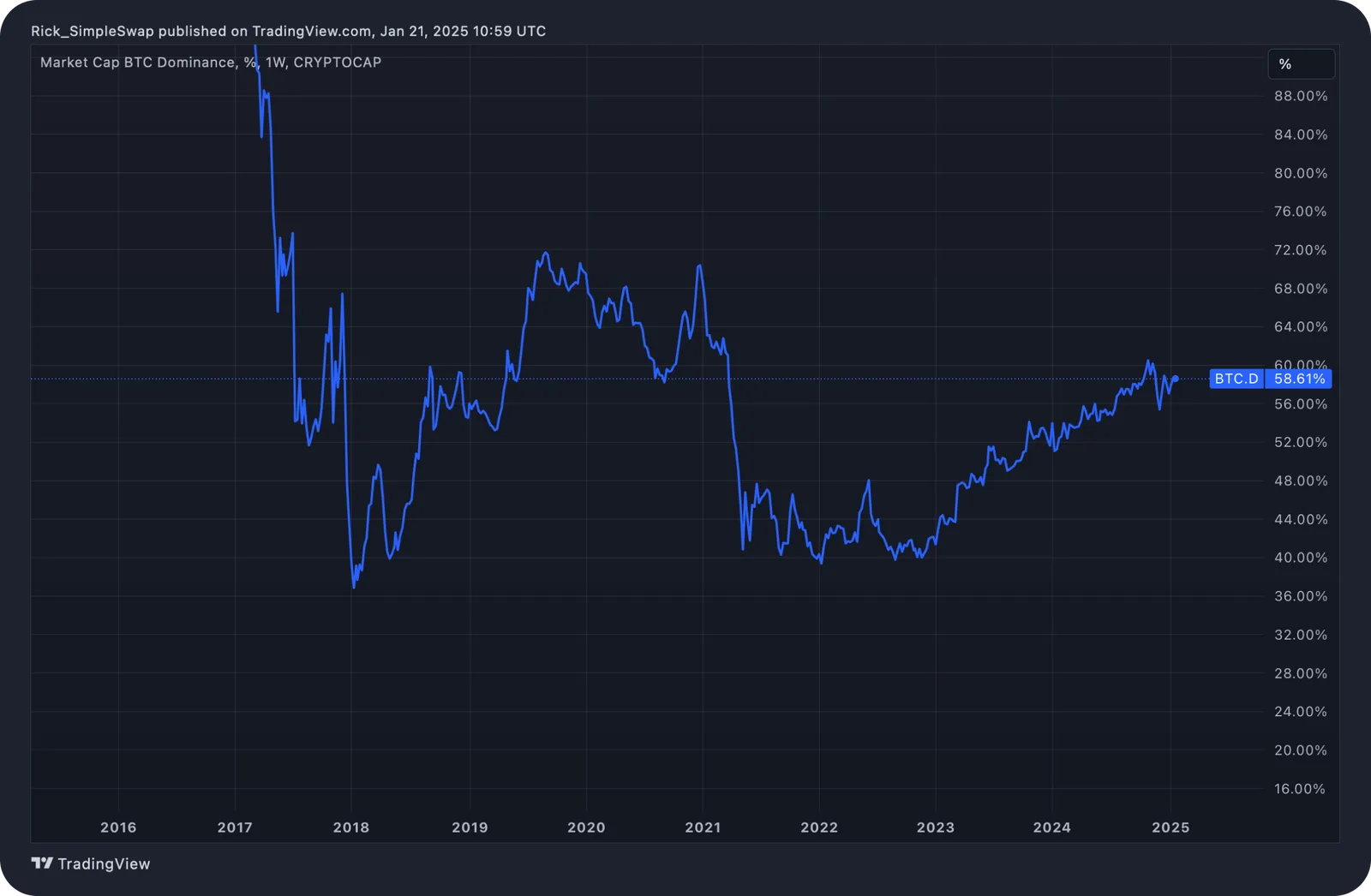Click the 28.00% price scale label
1371x896 pixels.
[1301, 673]
